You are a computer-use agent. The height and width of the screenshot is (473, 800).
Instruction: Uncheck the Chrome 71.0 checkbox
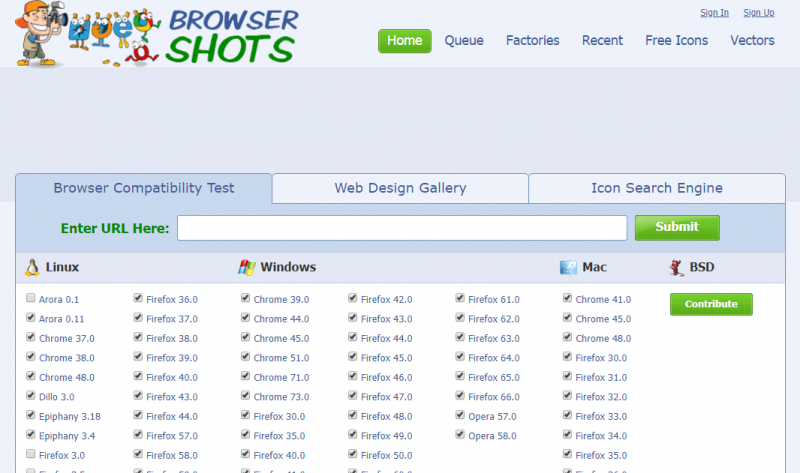point(245,376)
